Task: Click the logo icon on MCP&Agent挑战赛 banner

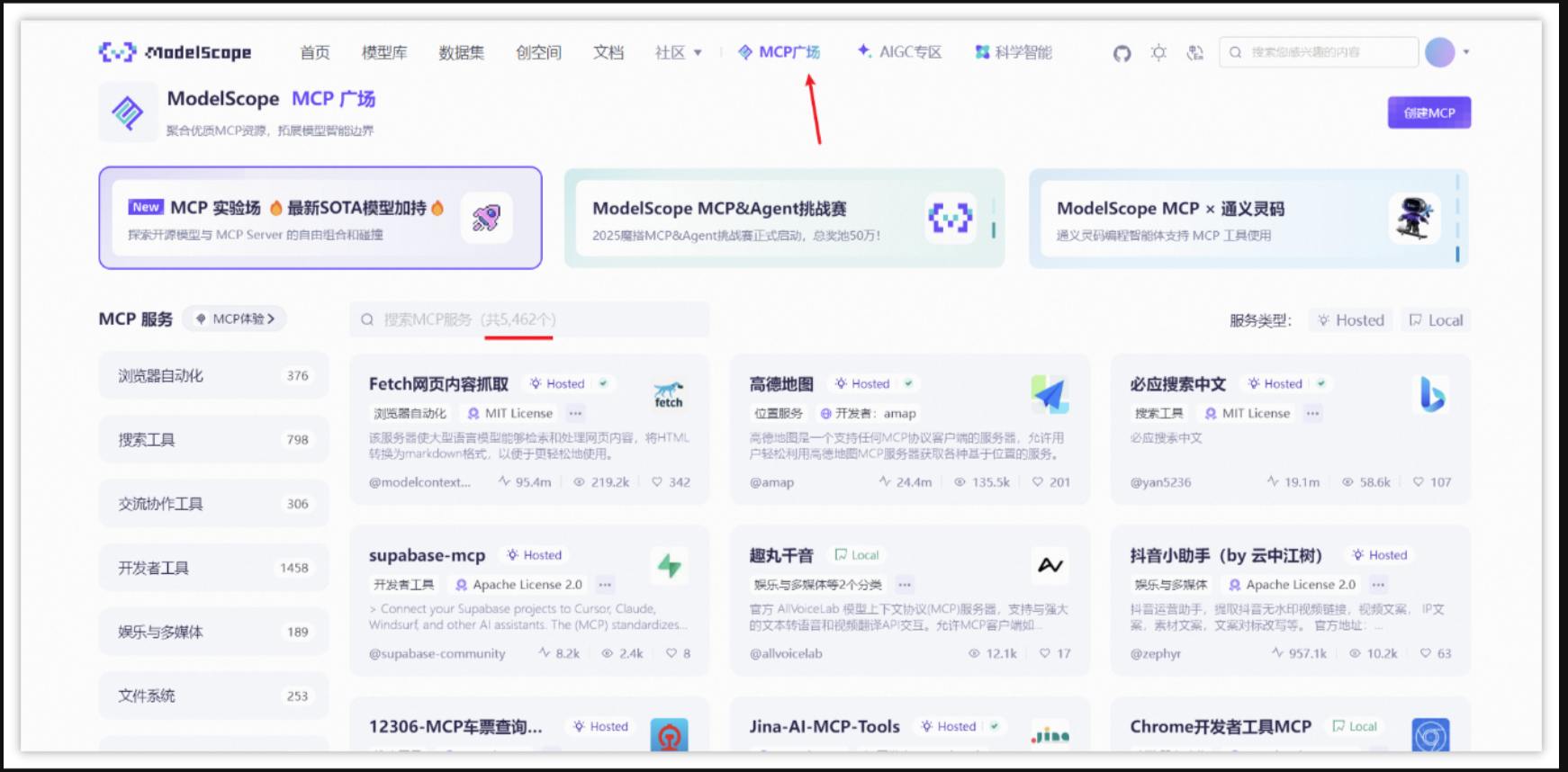Action: point(951,218)
